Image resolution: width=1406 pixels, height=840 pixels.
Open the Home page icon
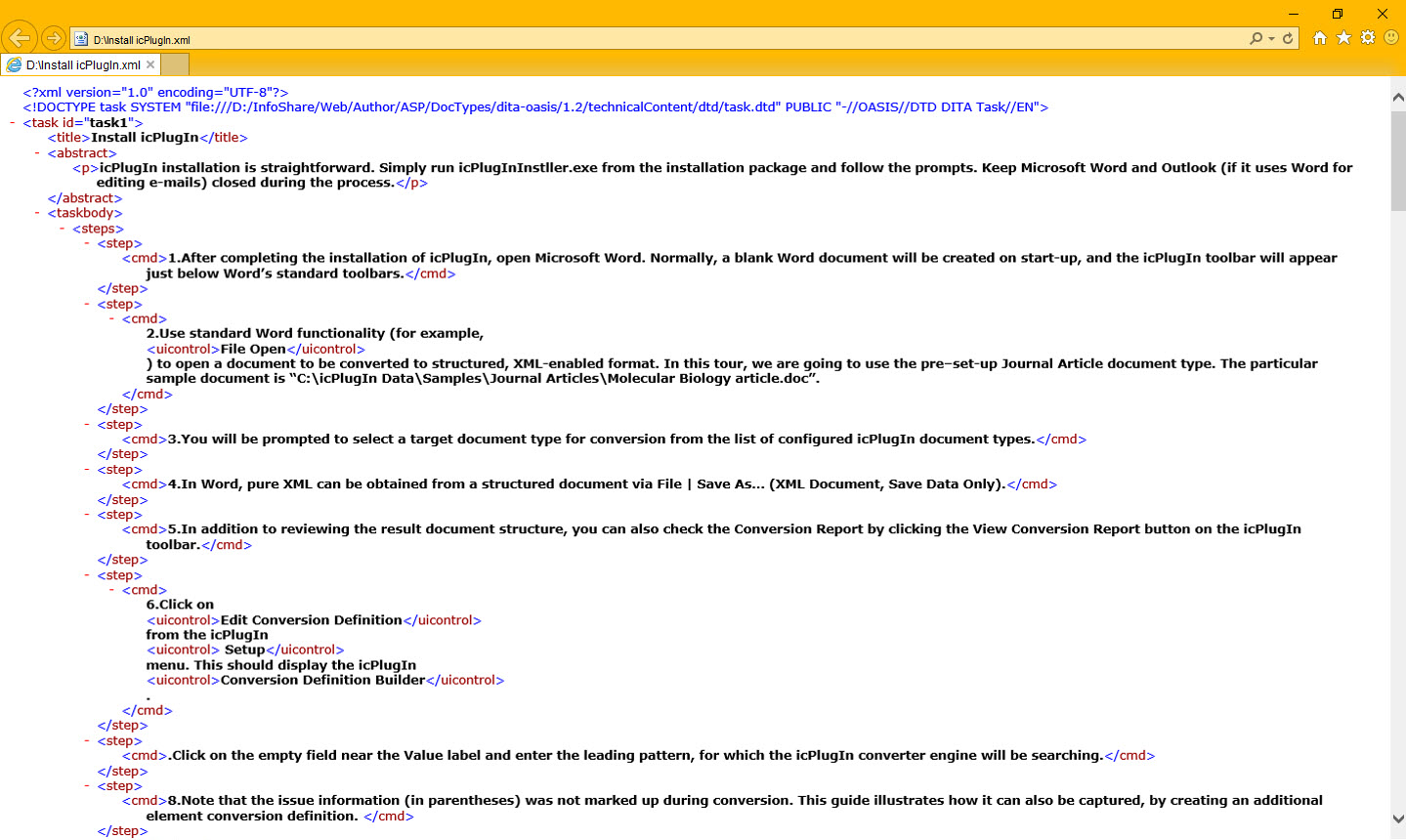(1320, 38)
